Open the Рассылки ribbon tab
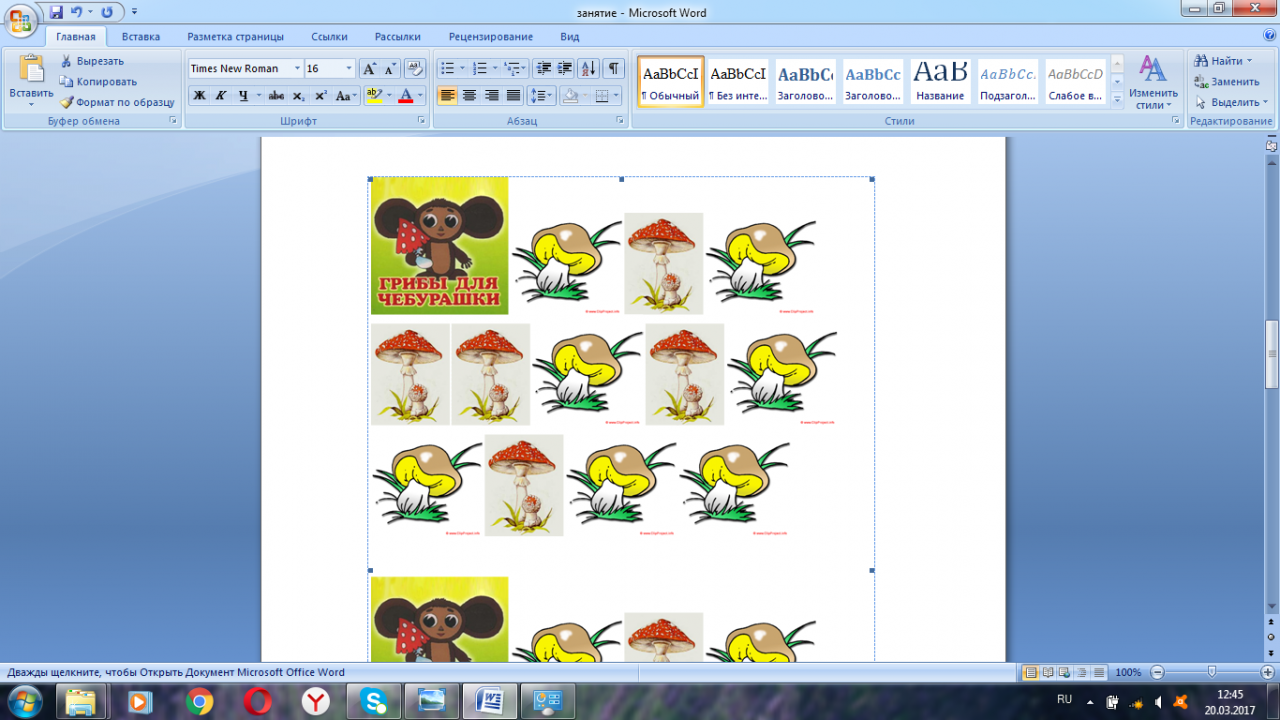This screenshot has height=720, width=1280. [x=398, y=37]
